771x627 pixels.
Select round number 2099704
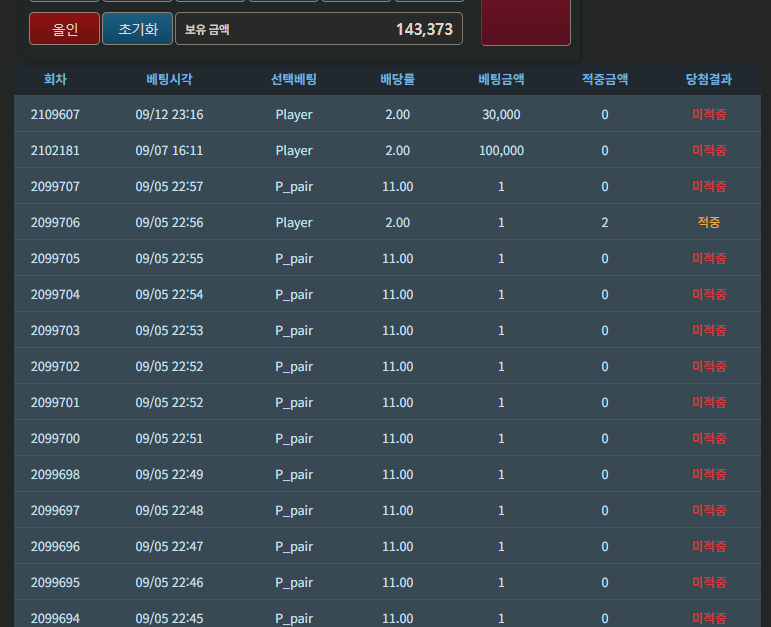tap(55, 295)
